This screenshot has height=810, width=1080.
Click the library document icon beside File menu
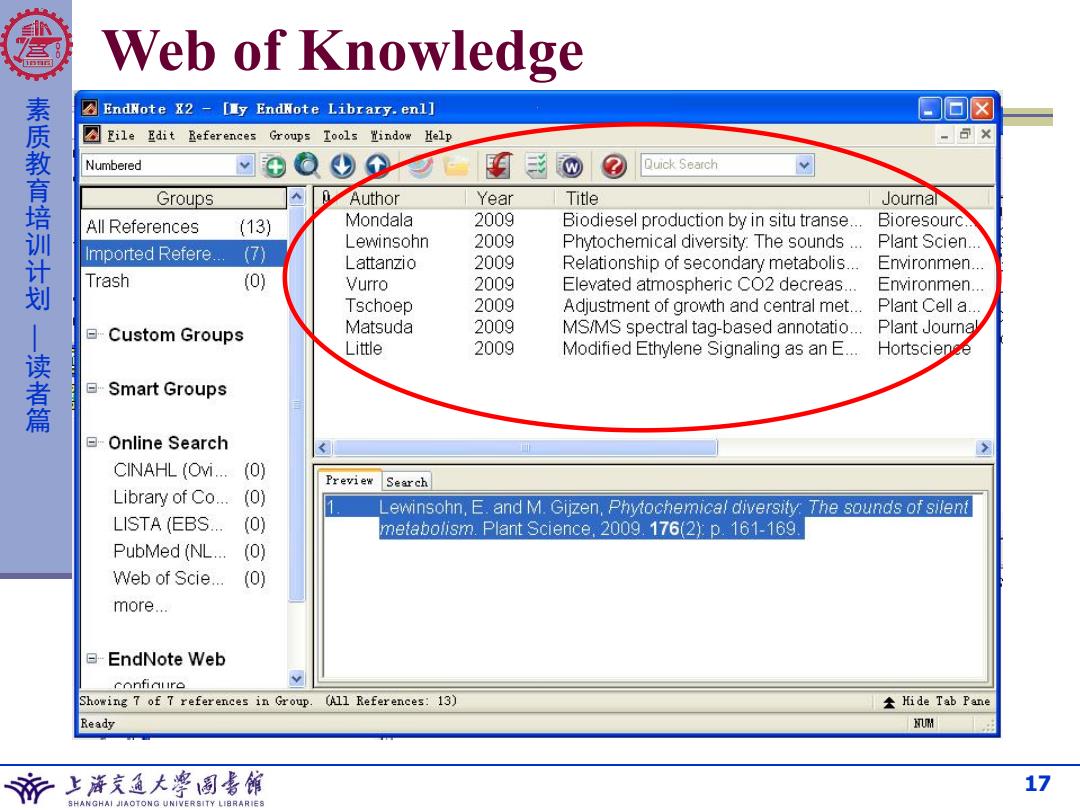pos(91,134)
